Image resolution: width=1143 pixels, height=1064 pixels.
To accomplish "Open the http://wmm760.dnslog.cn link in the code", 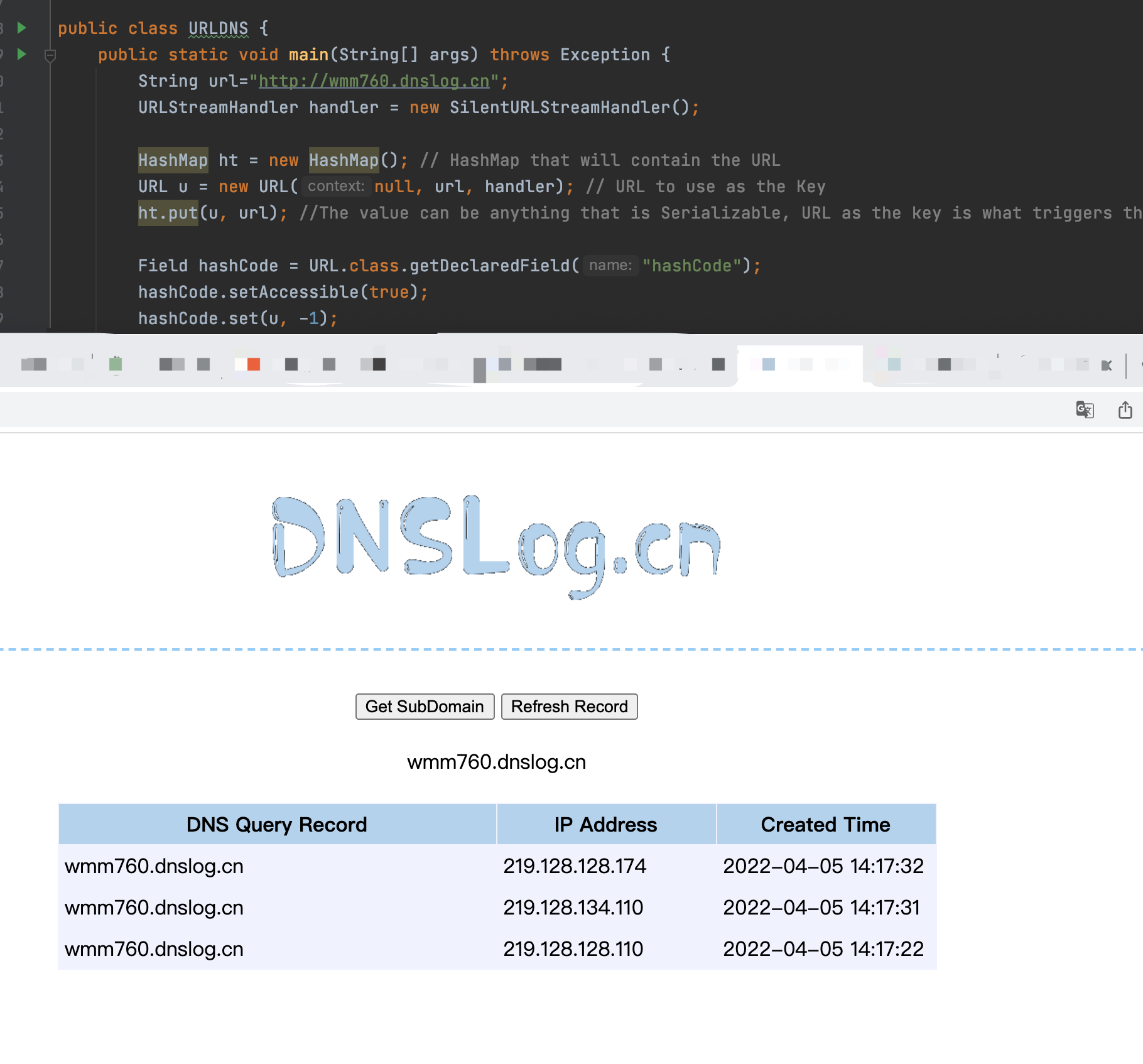I will 374,81.
